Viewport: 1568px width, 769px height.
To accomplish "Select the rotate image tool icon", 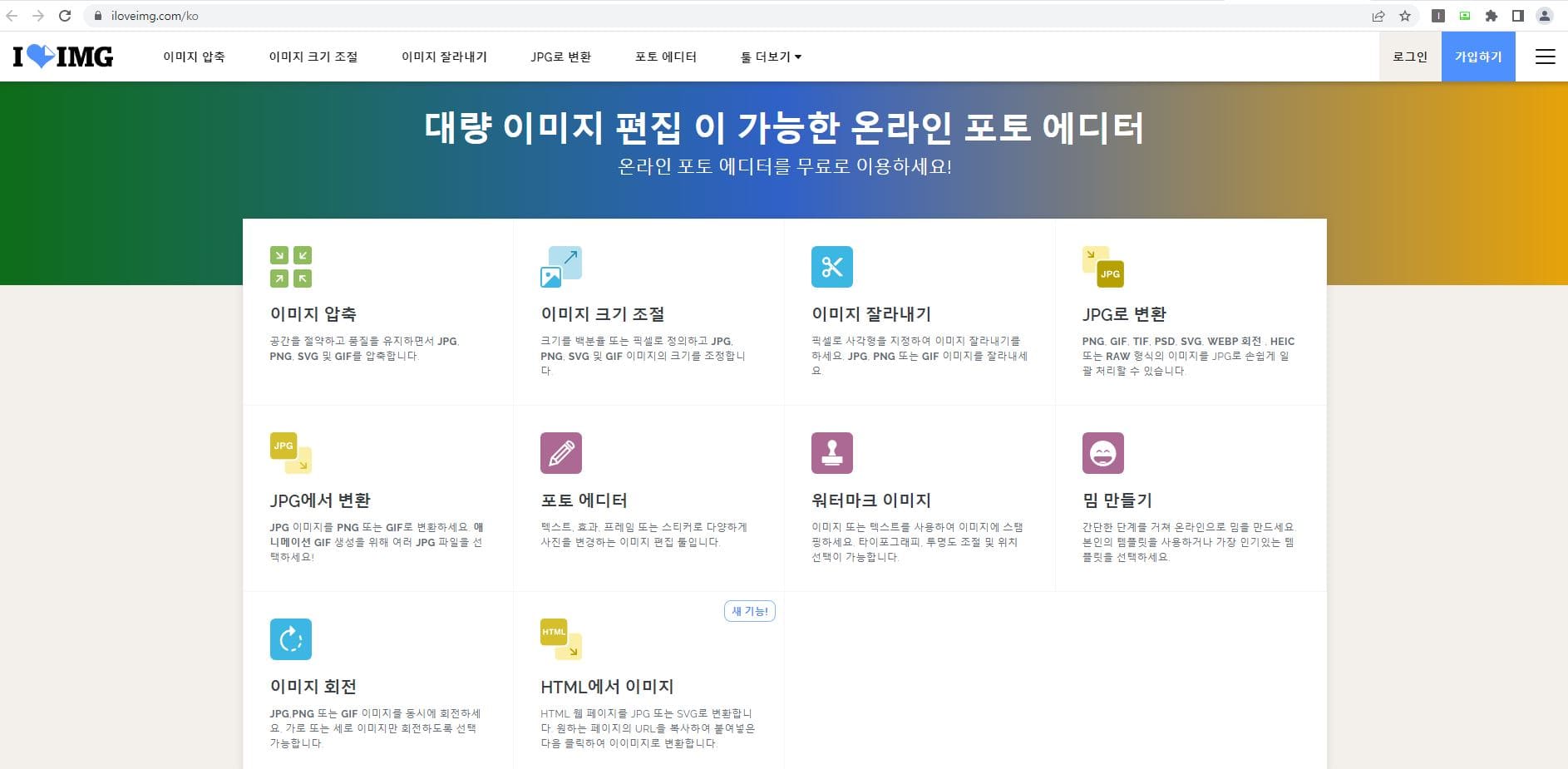I will pos(291,639).
